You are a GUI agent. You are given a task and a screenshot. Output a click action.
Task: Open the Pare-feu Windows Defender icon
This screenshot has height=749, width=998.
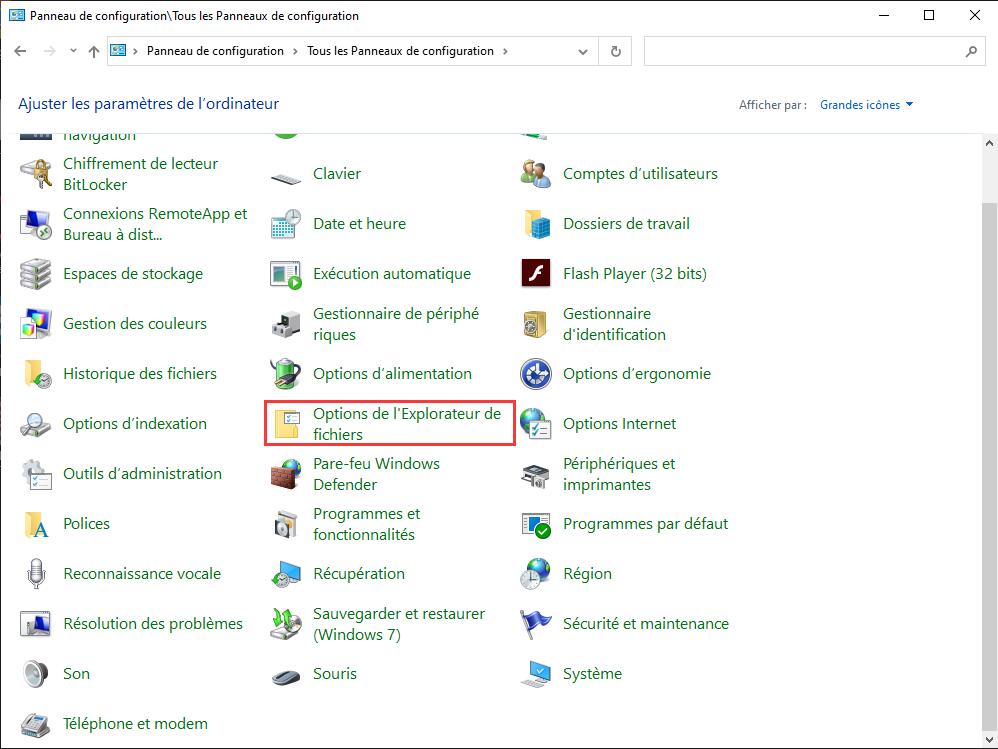[x=286, y=474]
